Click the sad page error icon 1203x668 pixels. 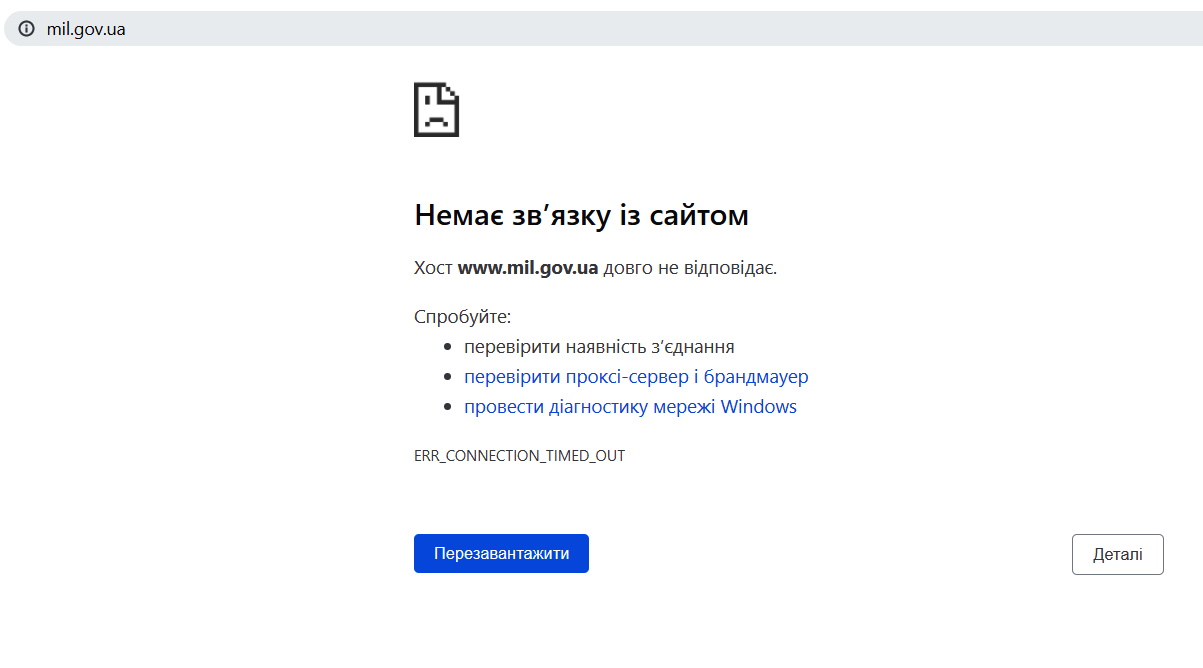[x=436, y=110]
